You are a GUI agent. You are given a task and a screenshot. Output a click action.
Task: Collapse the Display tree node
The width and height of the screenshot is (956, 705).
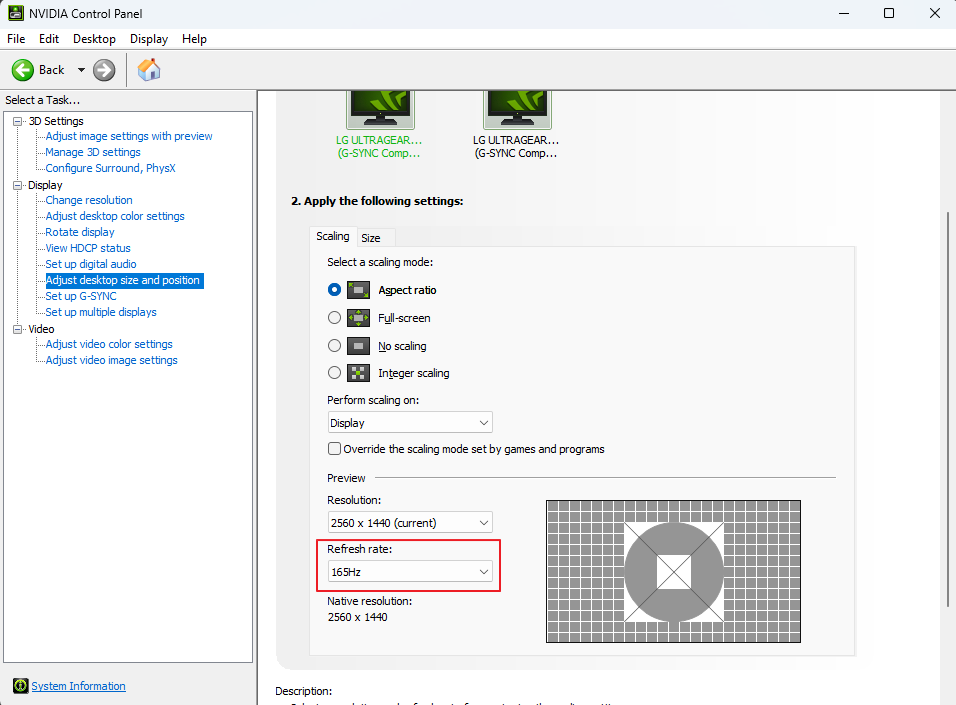click(18, 185)
